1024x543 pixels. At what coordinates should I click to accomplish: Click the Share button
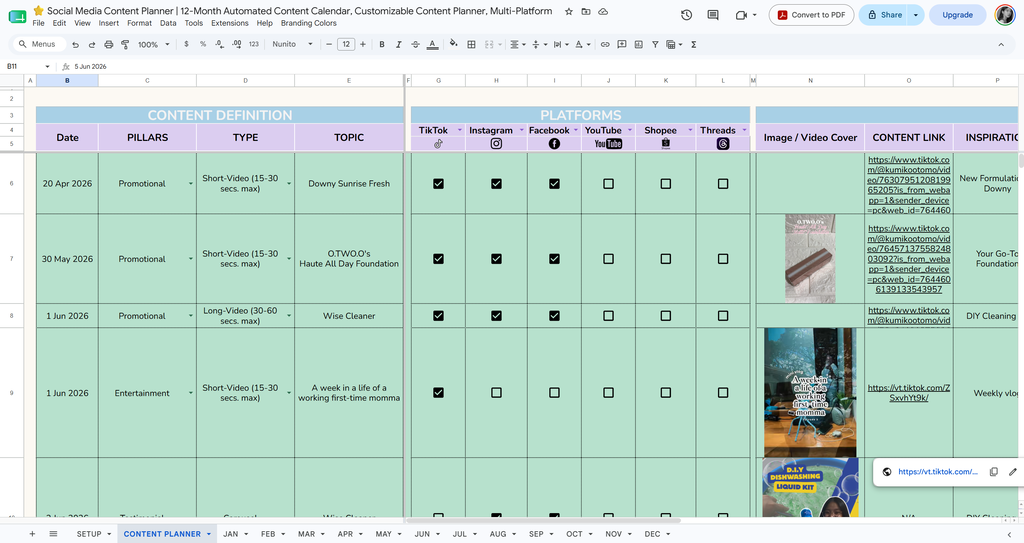pos(884,15)
